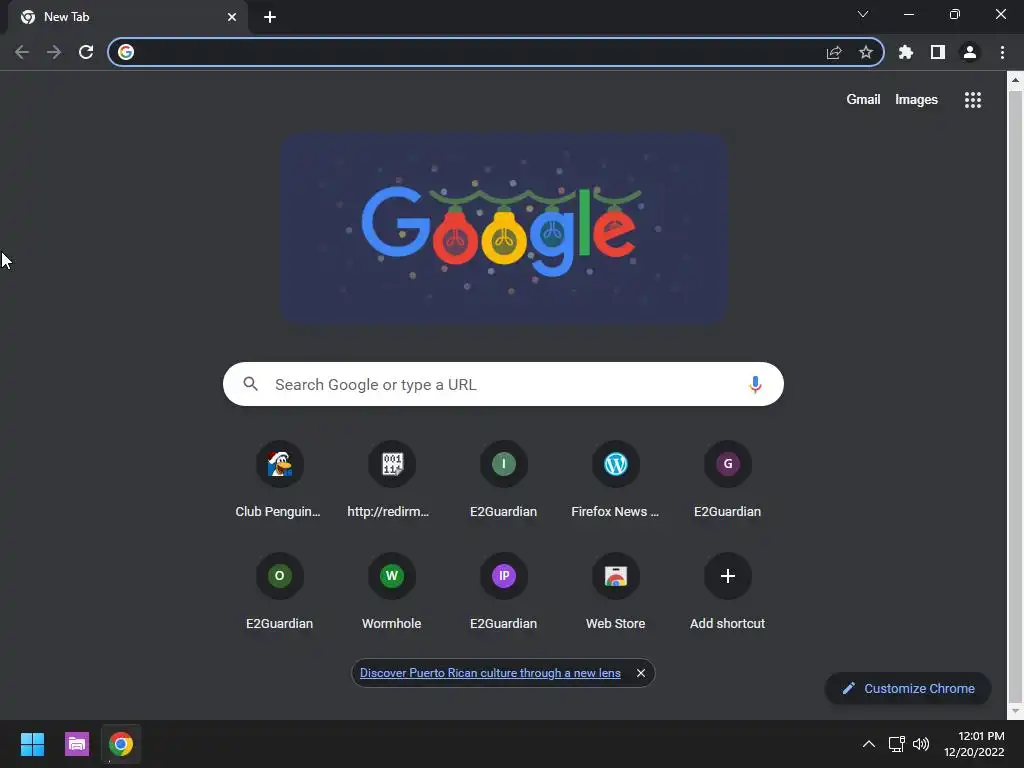Open the Club Penguin shortcut

click(x=279, y=480)
